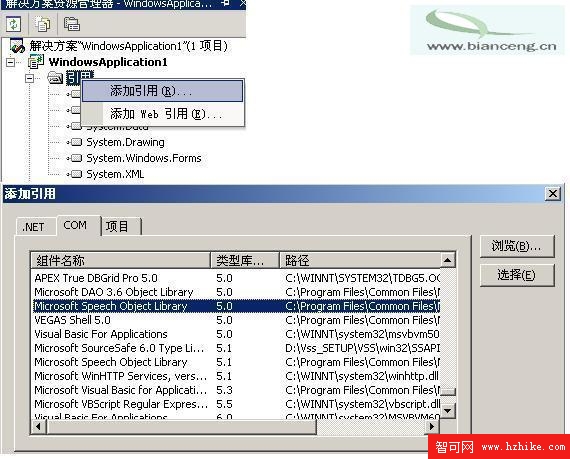Select Microsoft SourceSafe 6.0 Type Li... row
570x459 pixels.
click(236, 348)
